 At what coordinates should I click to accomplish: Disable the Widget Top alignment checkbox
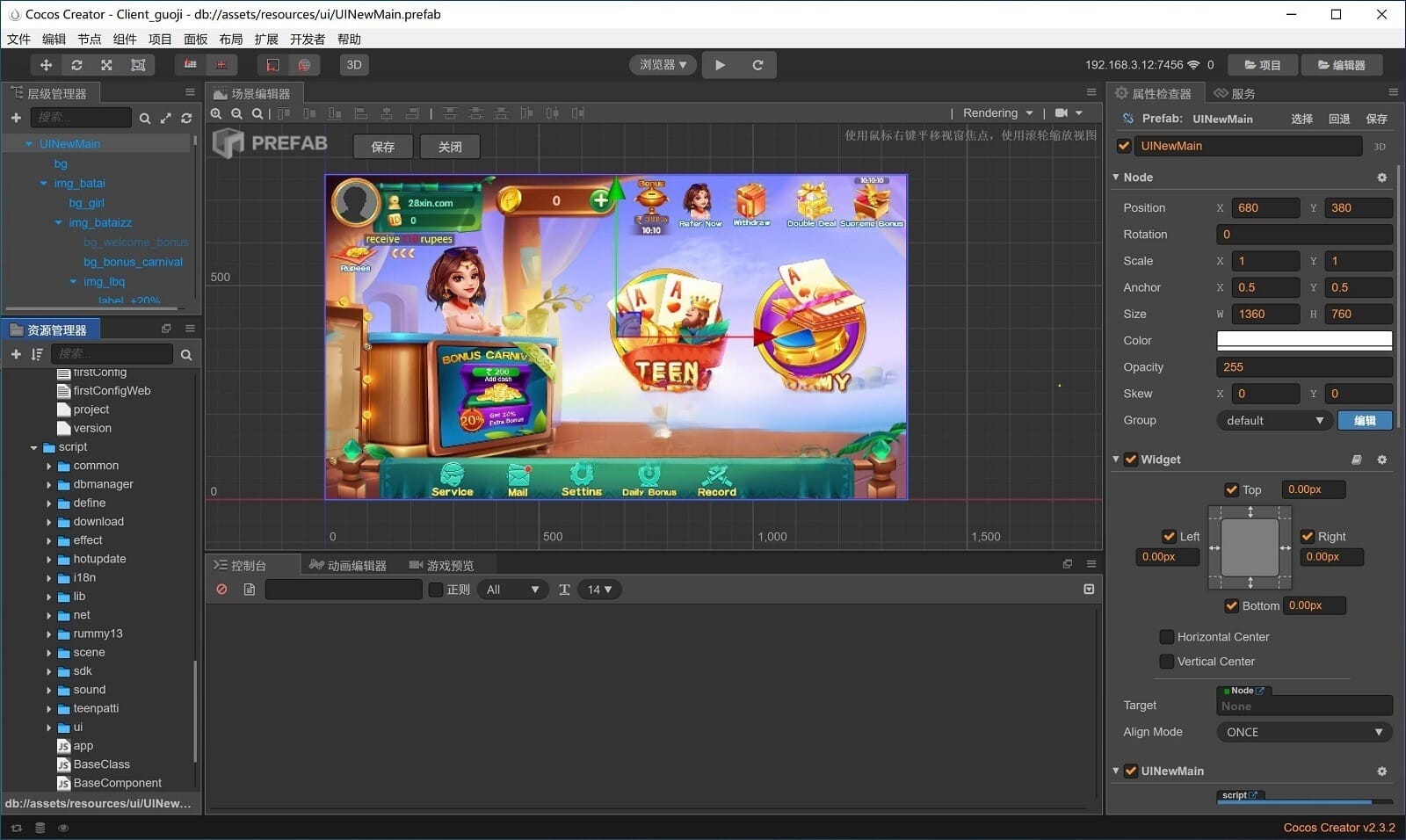click(x=1231, y=490)
